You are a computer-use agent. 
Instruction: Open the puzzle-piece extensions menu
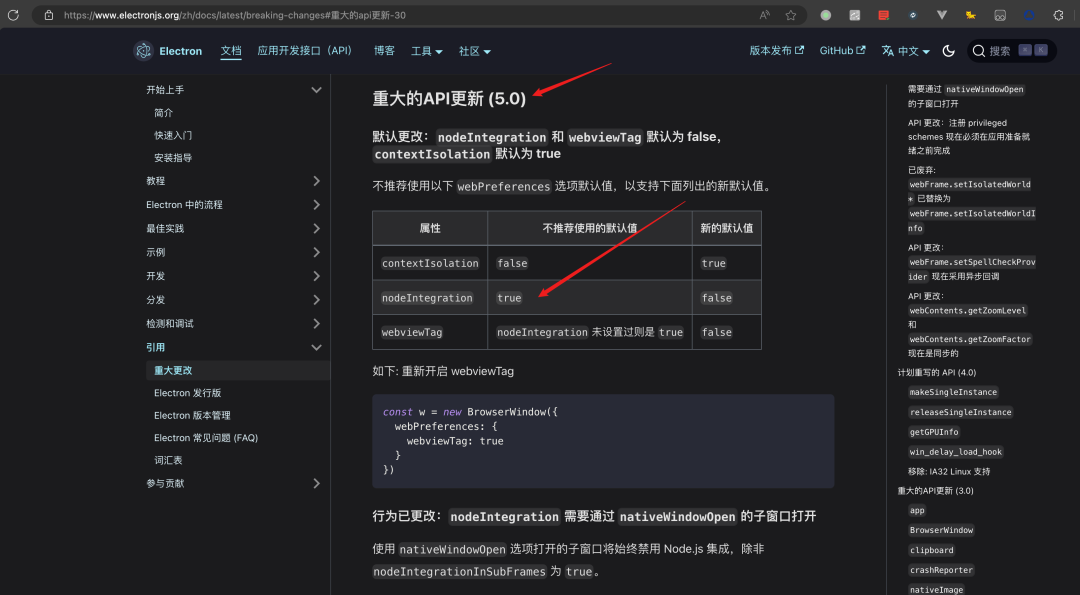coord(1059,15)
